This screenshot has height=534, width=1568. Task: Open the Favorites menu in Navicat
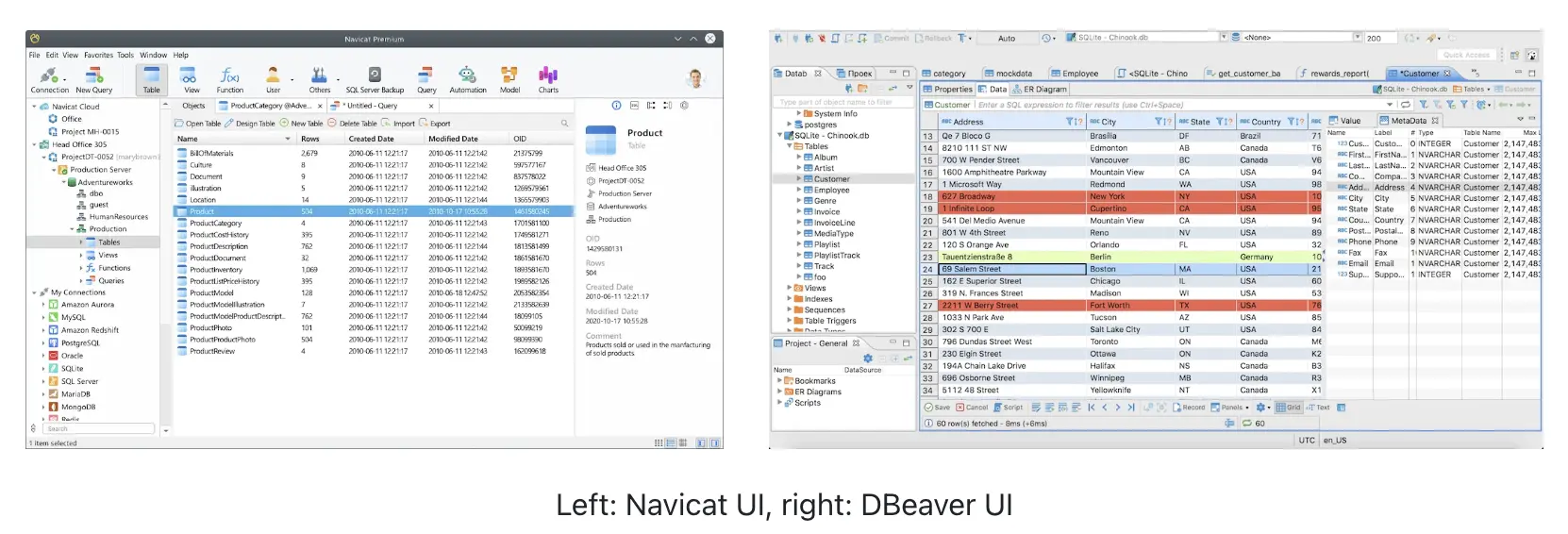point(98,55)
